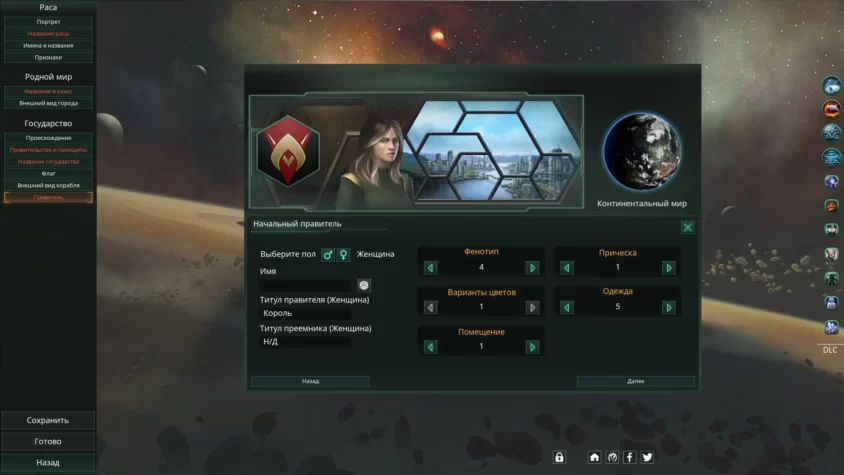The height and width of the screenshot is (475, 844).
Task: Previous Помещение option arrow
Action: (x=431, y=347)
